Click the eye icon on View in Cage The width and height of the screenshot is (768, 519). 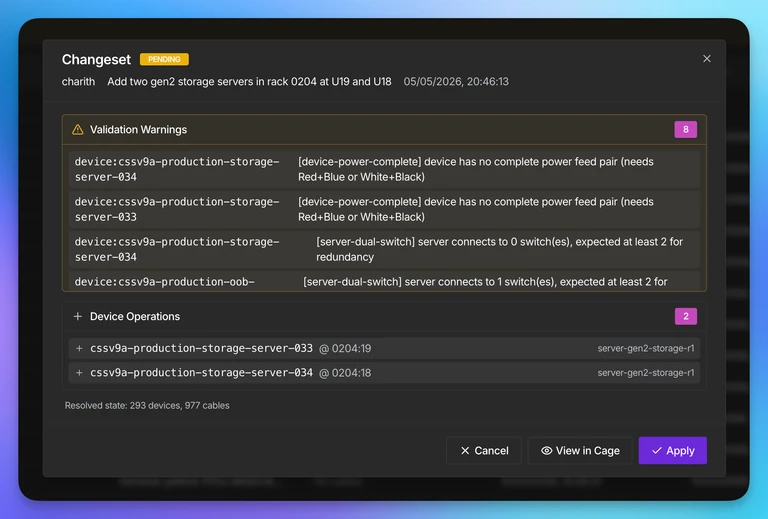tap(547, 450)
